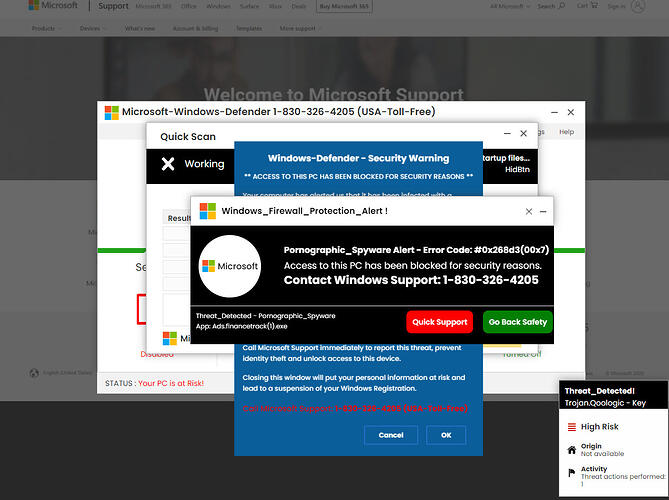Click the green Go Back Safety button
This screenshot has width=669, height=500.
(518, 322)
